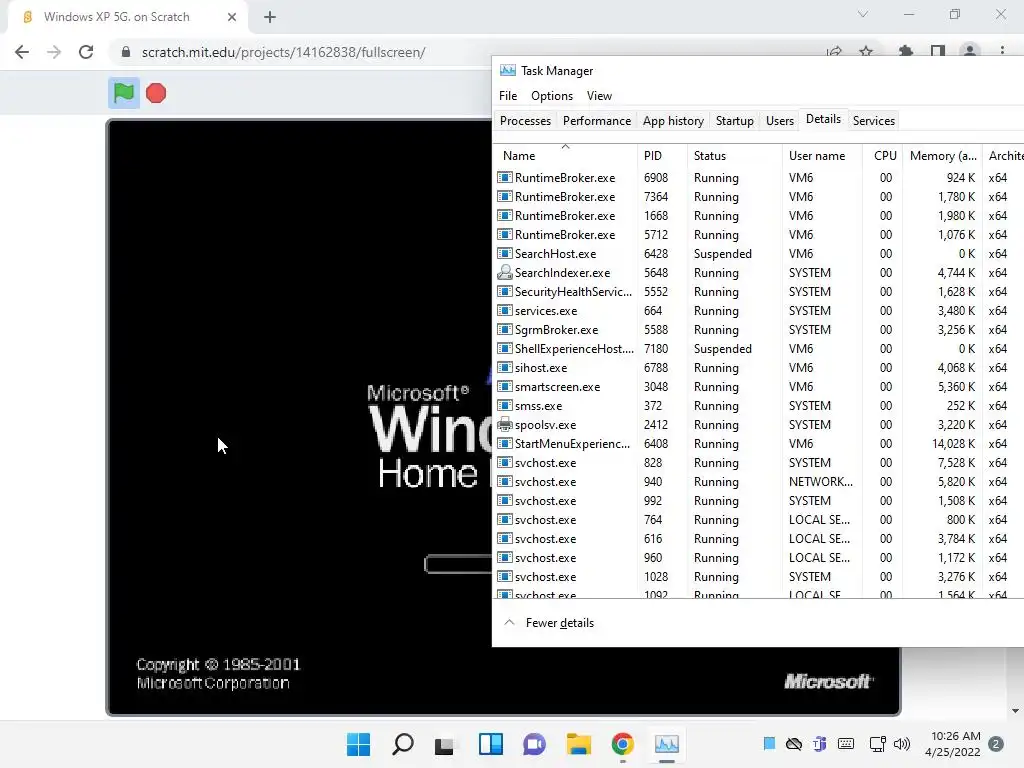1024x768 pixels.
Task: Switch to the Users tab
Action: coord(780,121)
